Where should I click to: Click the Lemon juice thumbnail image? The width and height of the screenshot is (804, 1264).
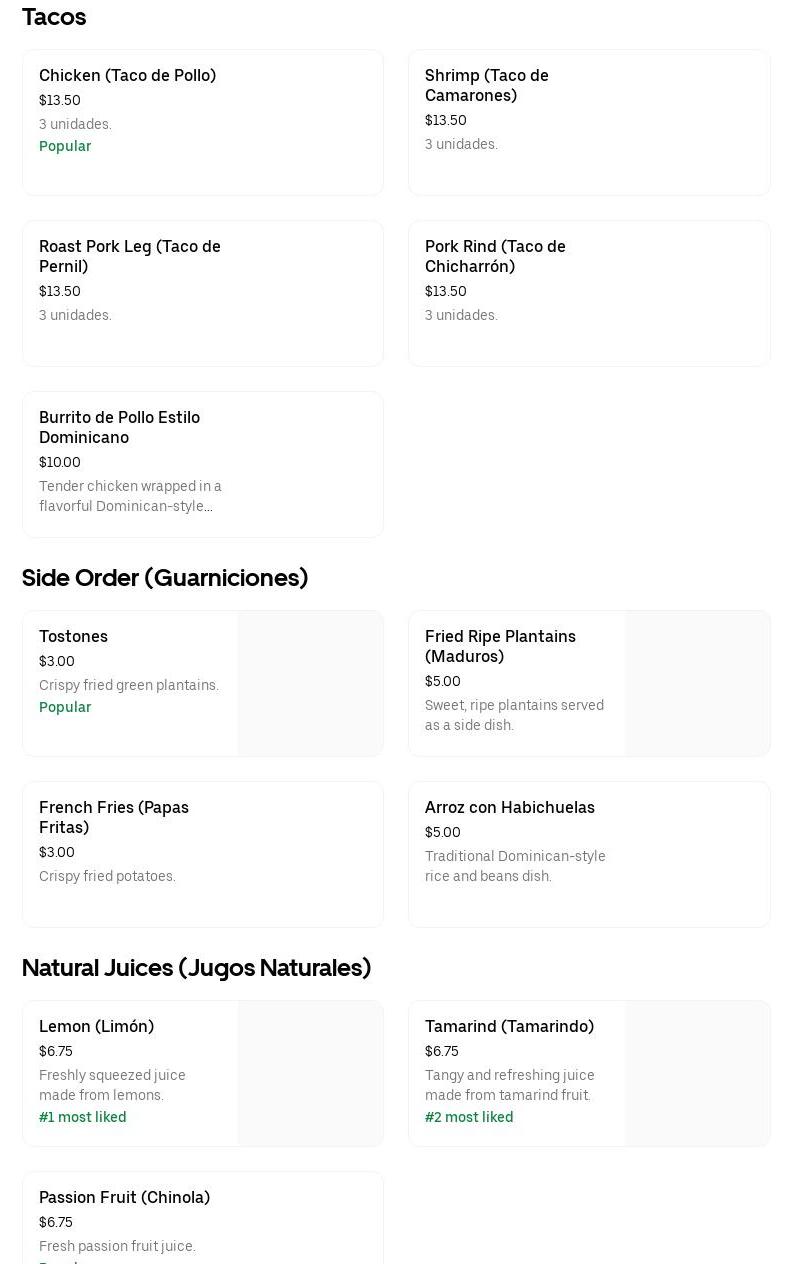click(x=310, y=1074)
